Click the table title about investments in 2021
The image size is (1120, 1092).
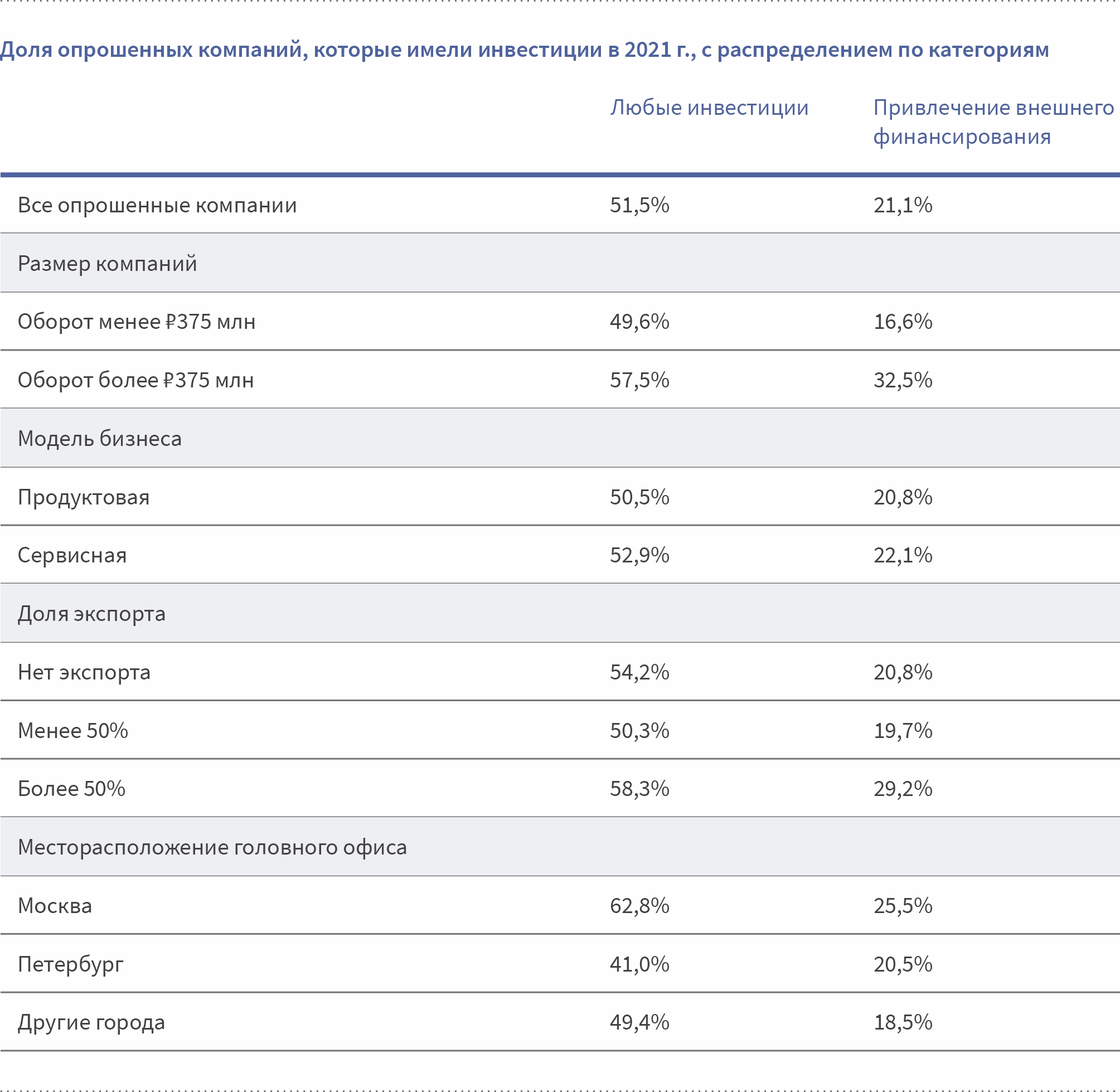524,51
